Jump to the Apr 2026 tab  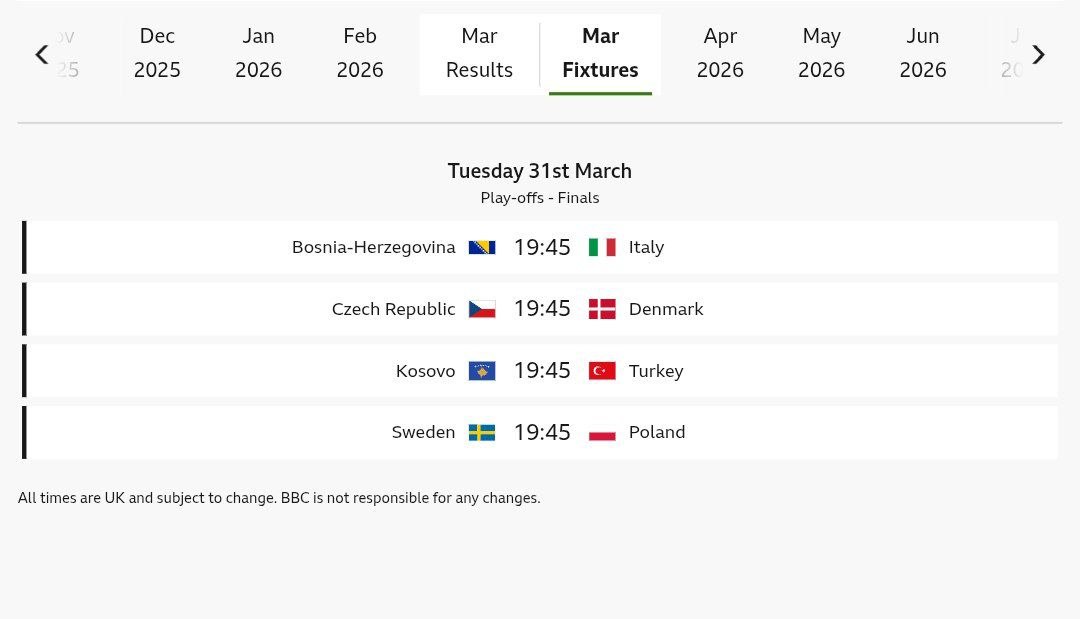coord(720,53)
